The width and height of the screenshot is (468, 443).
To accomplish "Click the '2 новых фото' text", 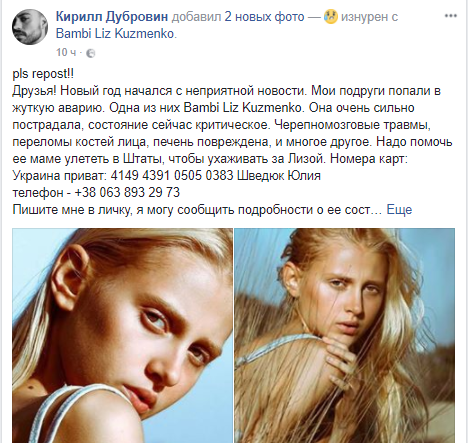I will pyautogui.click(x=264, y=17).
